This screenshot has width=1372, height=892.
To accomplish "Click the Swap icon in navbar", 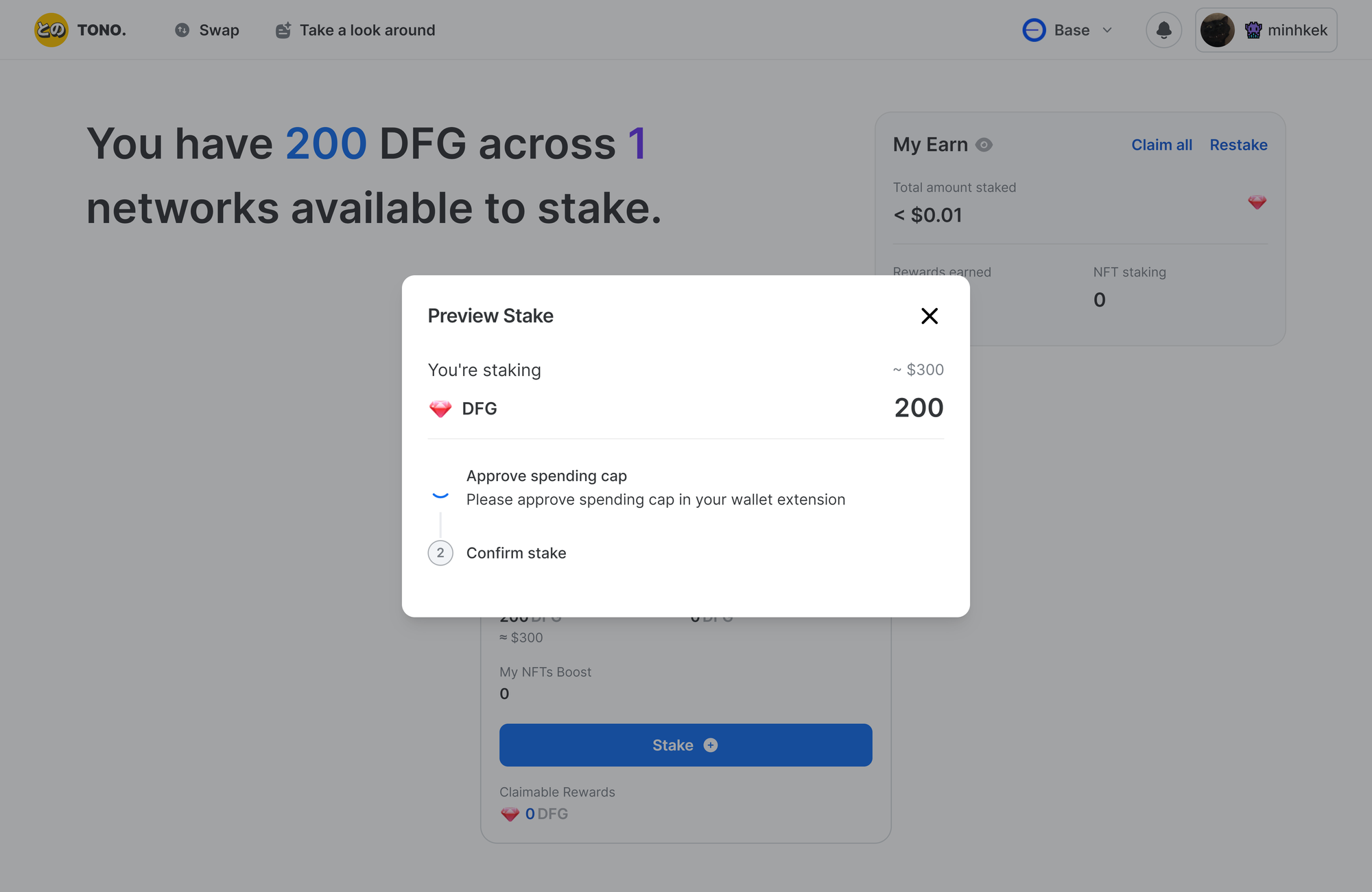I will [x=182, y=30].
